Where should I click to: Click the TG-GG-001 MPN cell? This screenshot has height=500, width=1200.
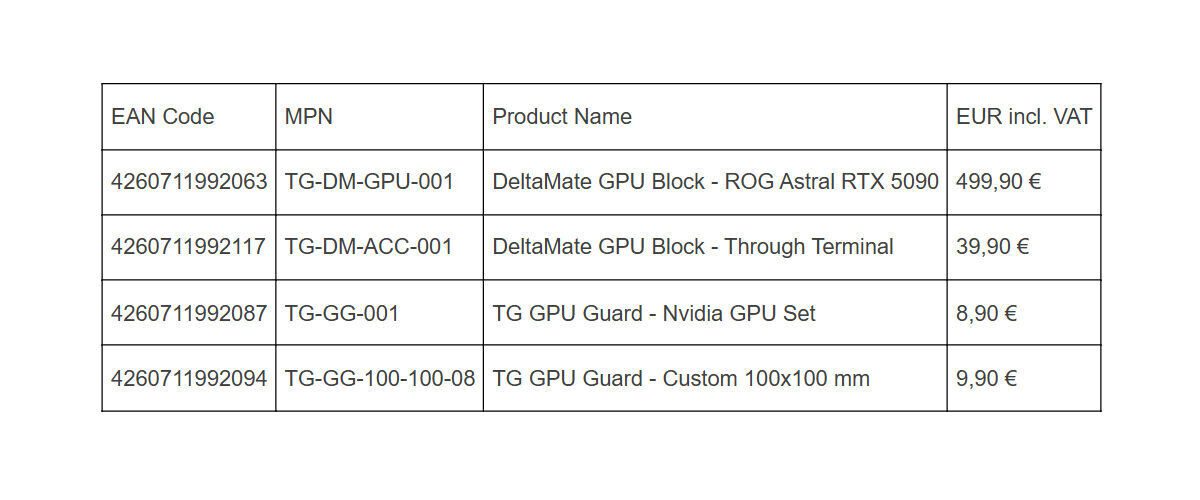coord(342,314)
